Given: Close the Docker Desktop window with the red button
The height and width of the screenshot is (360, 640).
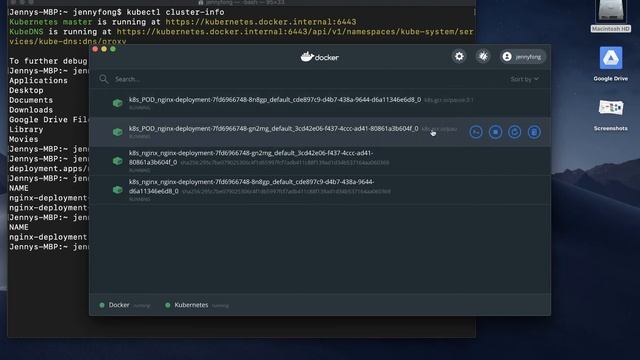Looking at the screenshot, I should point(95,49).
